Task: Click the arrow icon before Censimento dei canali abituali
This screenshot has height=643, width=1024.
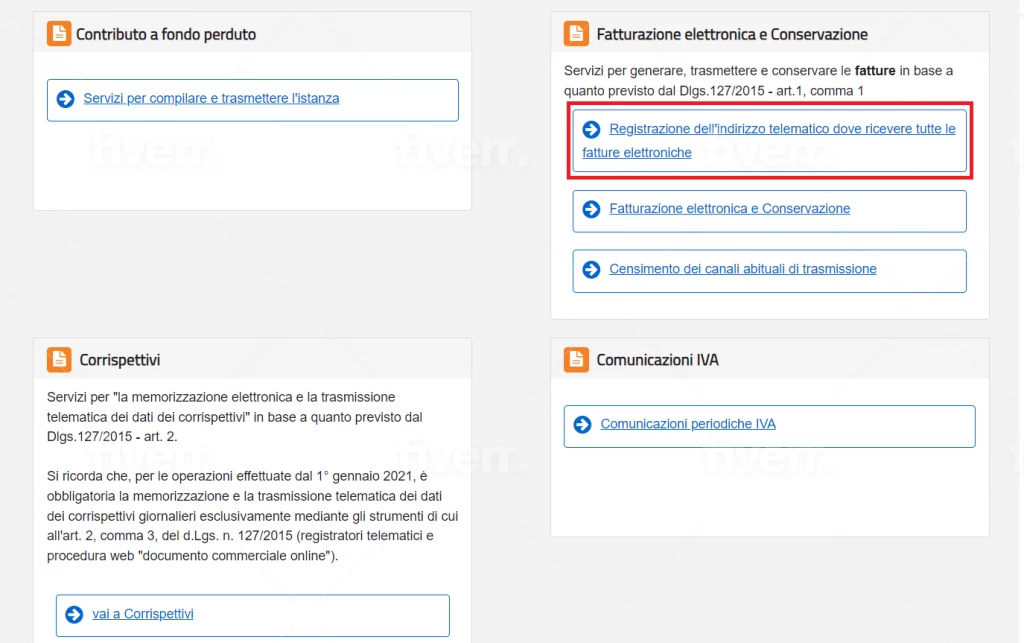Action: coord(590,270)
